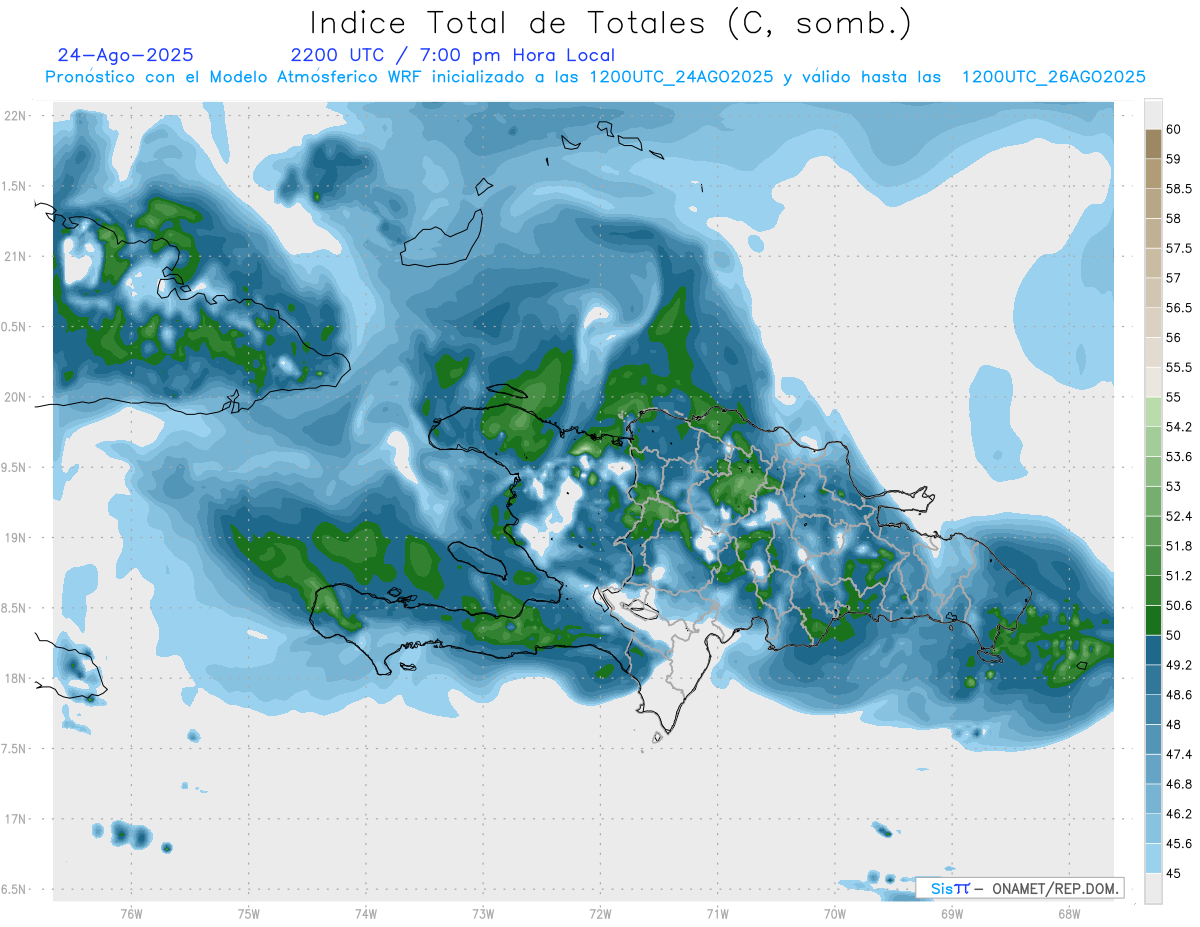Click the 57.5 label on the color scale

[x=1178, y=248]
